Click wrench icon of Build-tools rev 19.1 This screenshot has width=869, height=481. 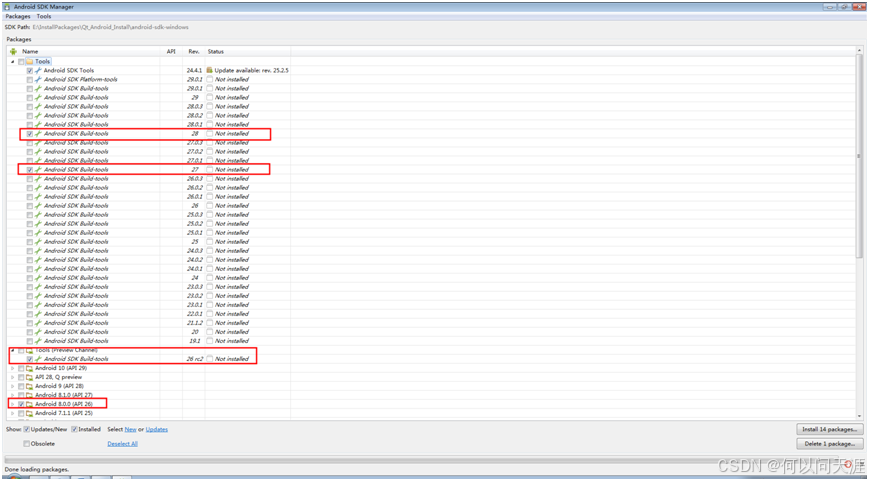38,341
